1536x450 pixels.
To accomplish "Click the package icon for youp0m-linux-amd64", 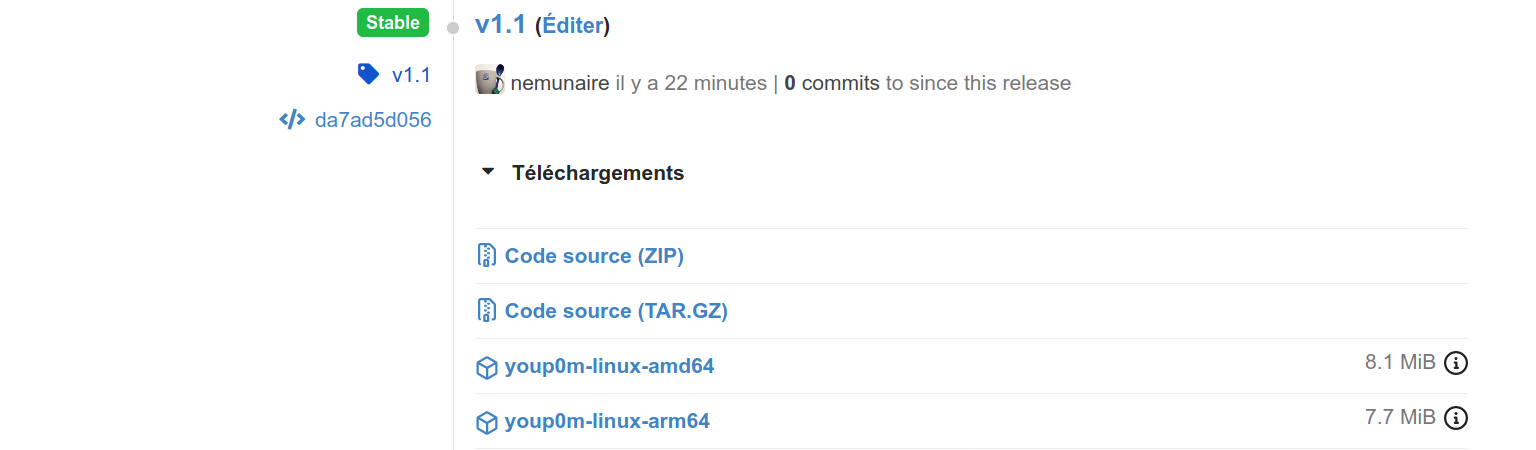I will click(x=486, y=367).
